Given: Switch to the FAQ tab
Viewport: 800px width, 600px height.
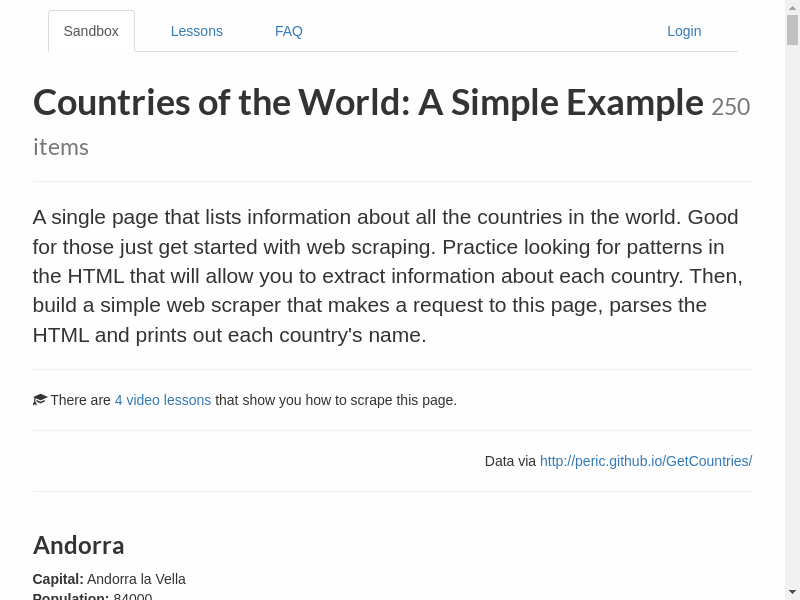Looking at the screenshot, I should pyautogui.click(x=289, y=31).
